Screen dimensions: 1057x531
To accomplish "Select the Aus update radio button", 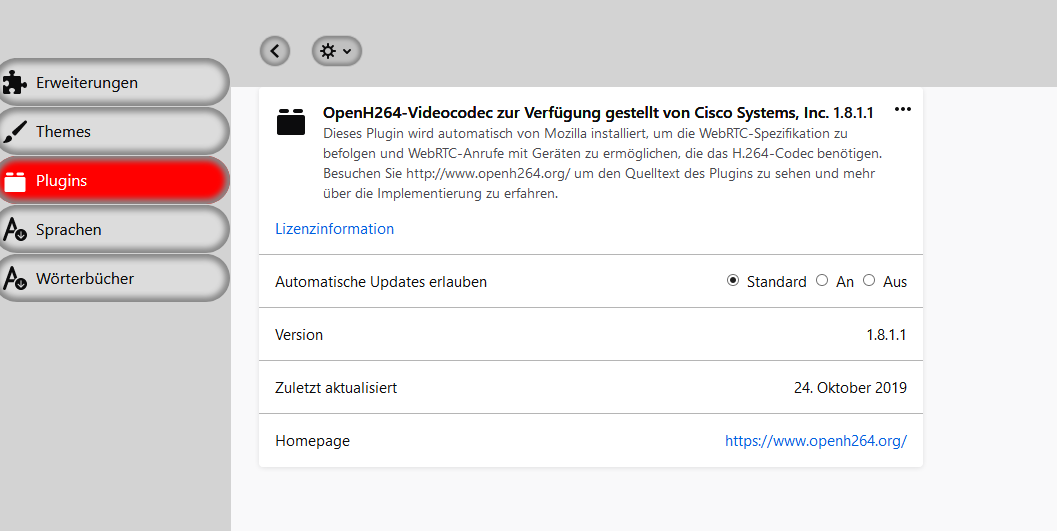I will click(x=869, y=280).
